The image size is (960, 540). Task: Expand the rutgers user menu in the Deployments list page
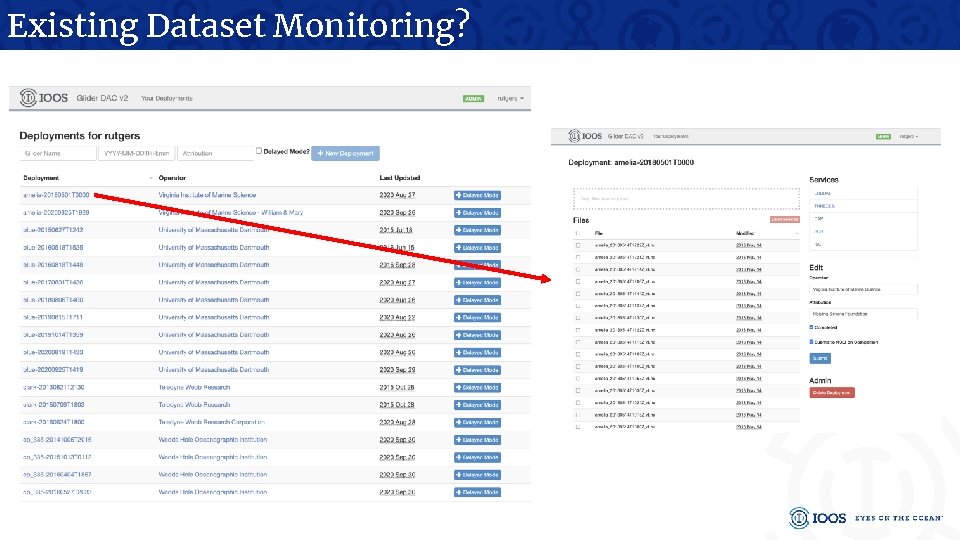point(510,98)
